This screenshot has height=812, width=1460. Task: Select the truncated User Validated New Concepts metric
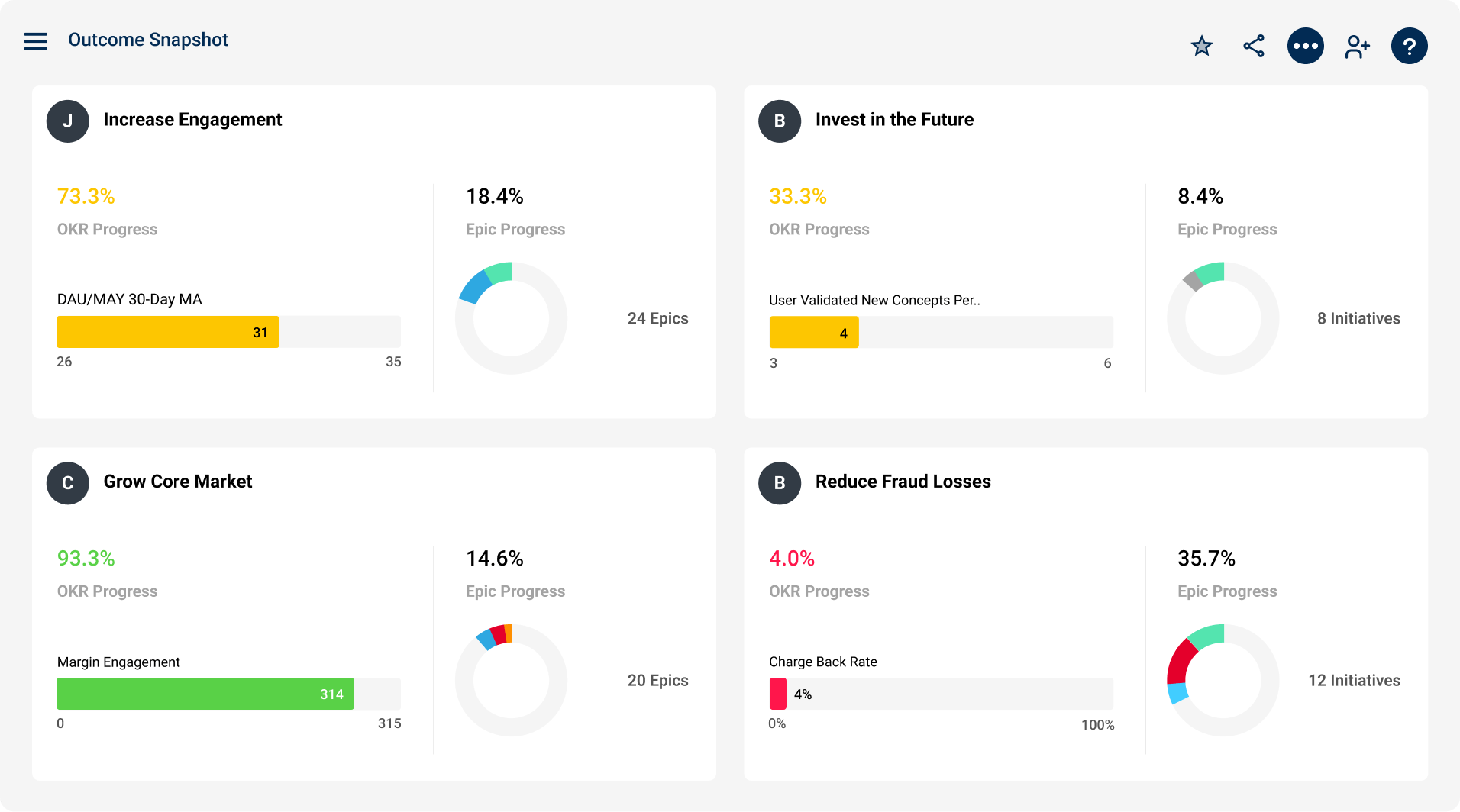point(874,300)
